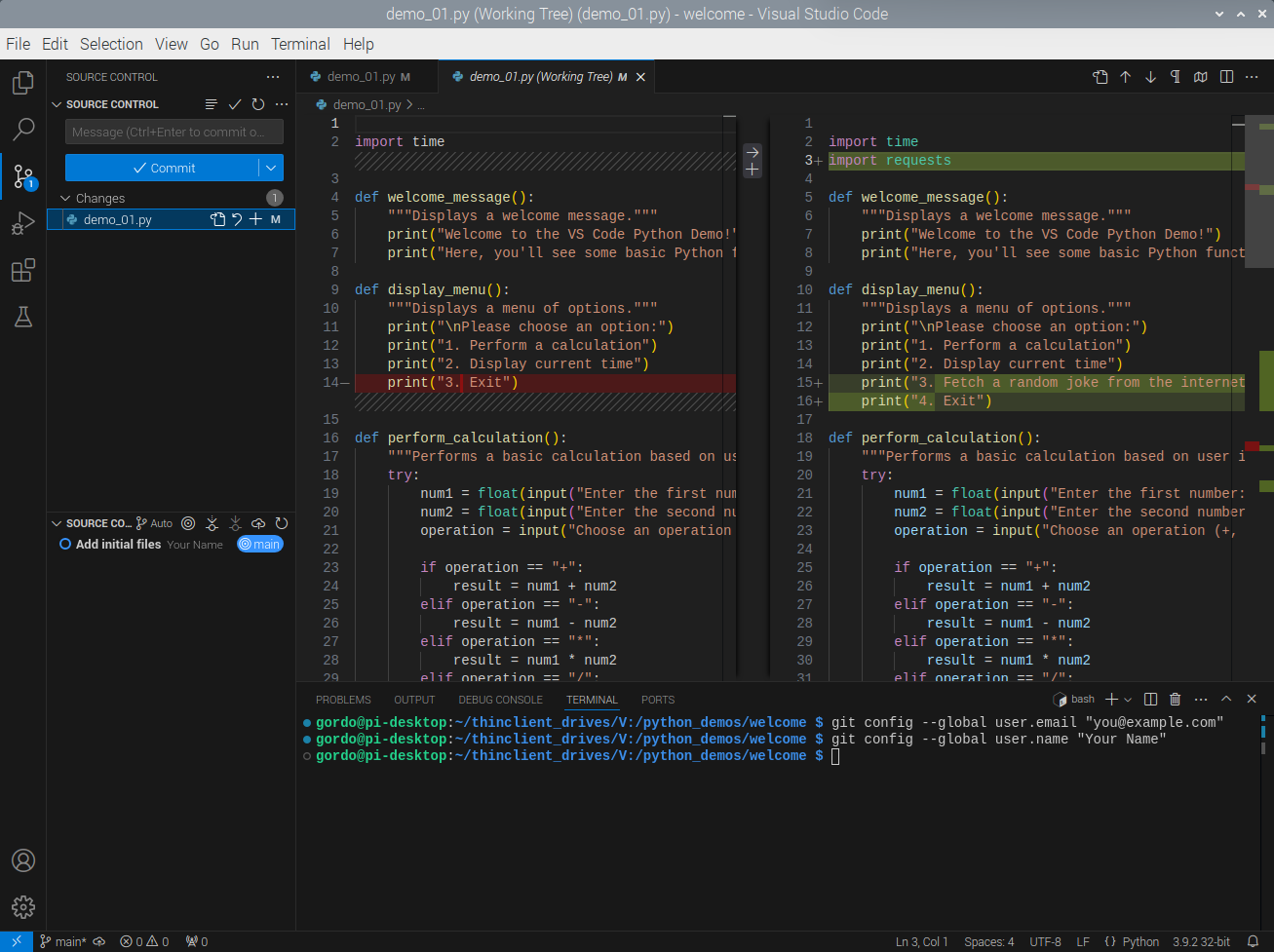This screenshot has width=1274, height=952.
Task: Select the Run and Debug icon
Action: (x=22, y=223)
